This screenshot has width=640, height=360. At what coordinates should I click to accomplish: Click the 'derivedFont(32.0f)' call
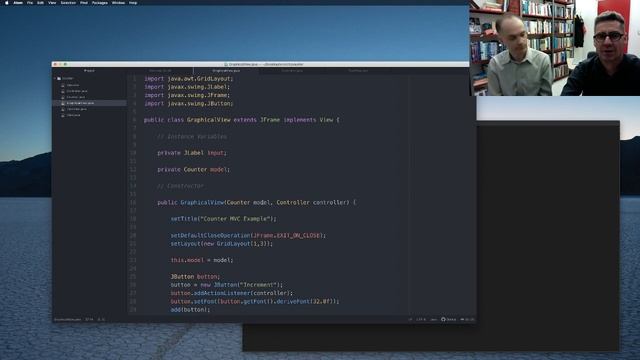[x=306, y=302]
